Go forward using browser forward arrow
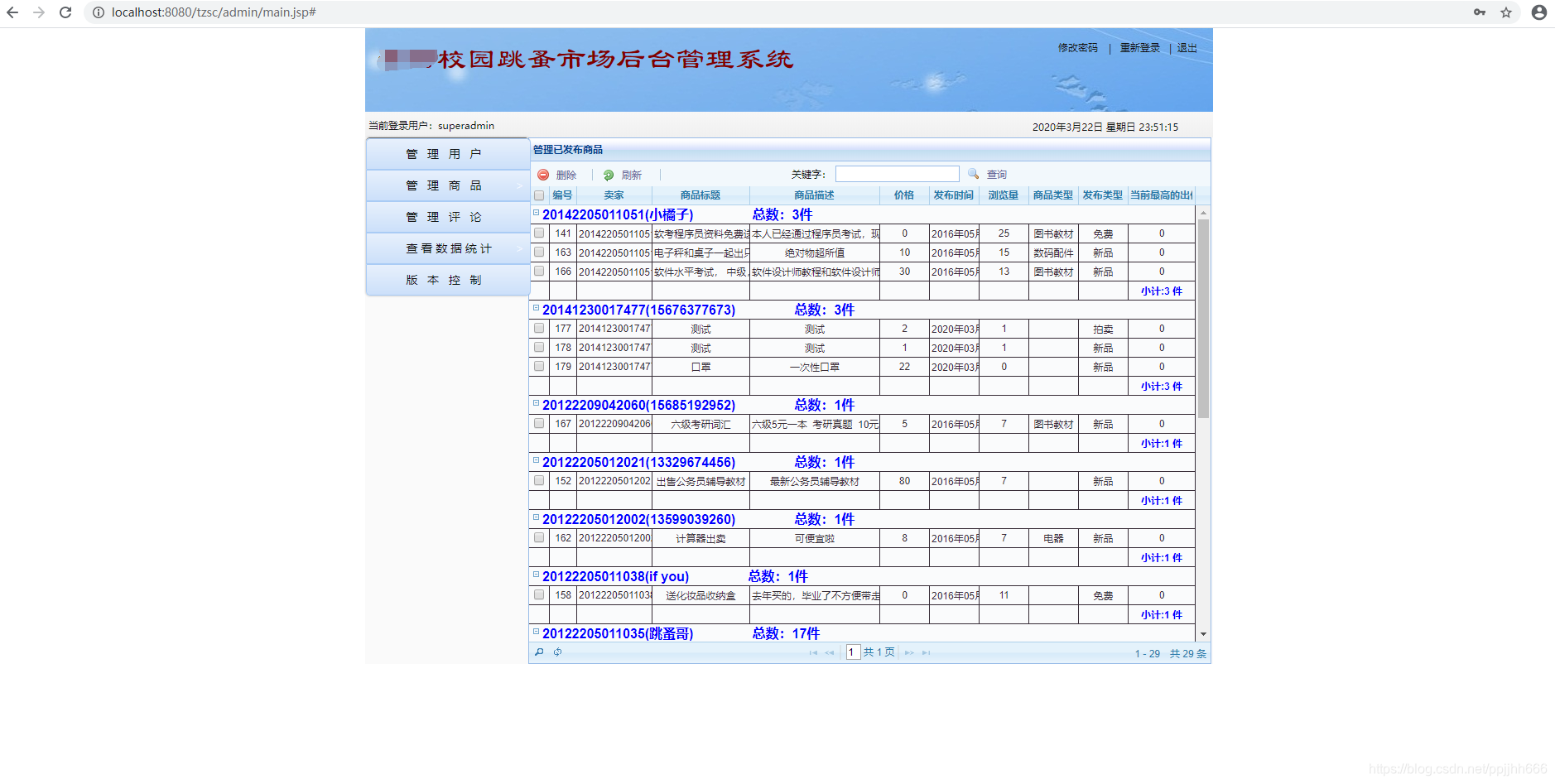This screenshot has height=784, width=1555. click(39, 12)
